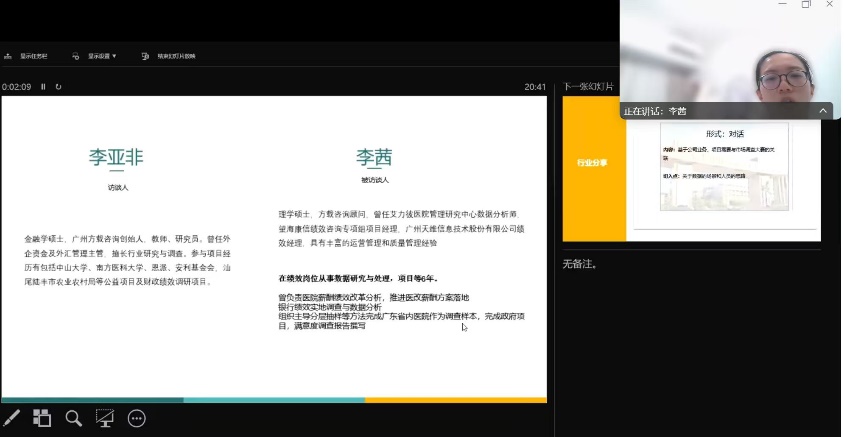Open the see all slides grid
This screenshot has width=844, height=437.
click(x=42, y=418)
